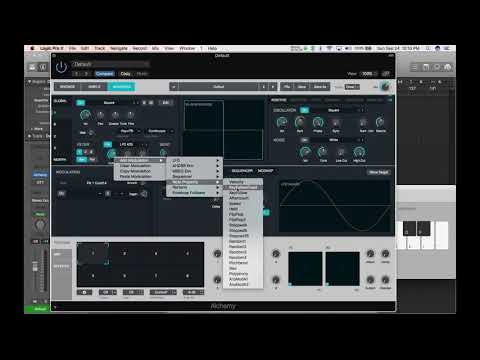Click the source Pan knob
Image resolution: width=480 pixels, height=360 pixels.
100,115
